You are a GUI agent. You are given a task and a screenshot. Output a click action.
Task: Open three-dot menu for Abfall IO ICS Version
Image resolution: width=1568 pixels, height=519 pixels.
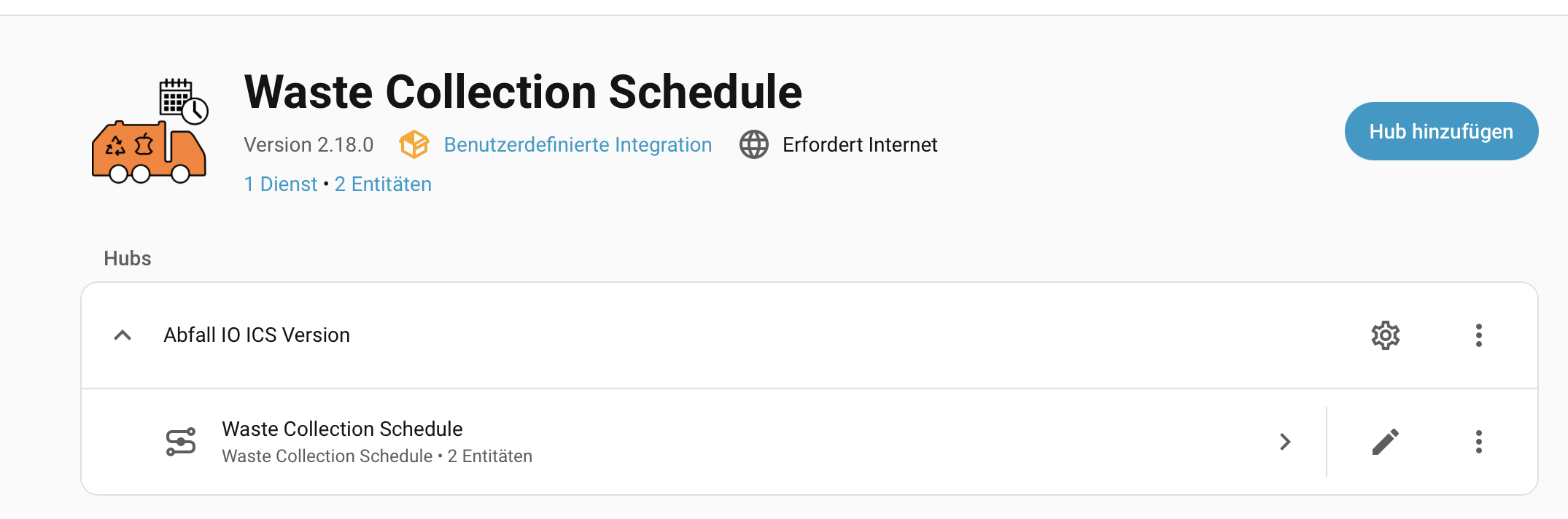[x=1478, y=335]
